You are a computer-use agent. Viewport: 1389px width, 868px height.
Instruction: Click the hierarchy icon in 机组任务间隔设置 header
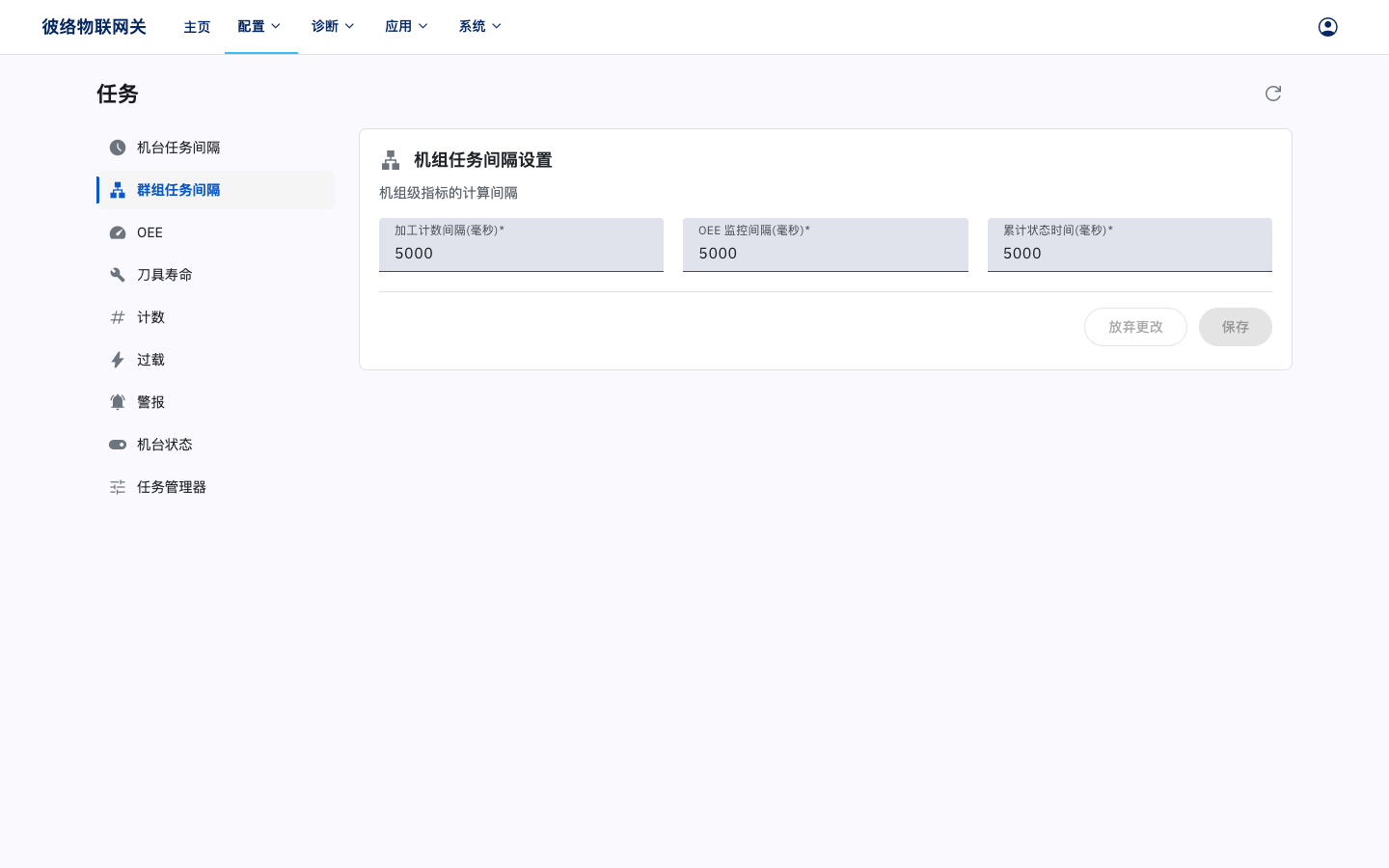[391, 160]
